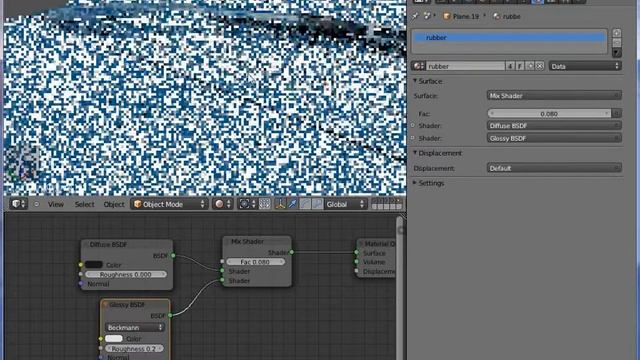Open the Glossy BSDF shader dropdown
Screen dimensions: 640x360
click(554, 138)
